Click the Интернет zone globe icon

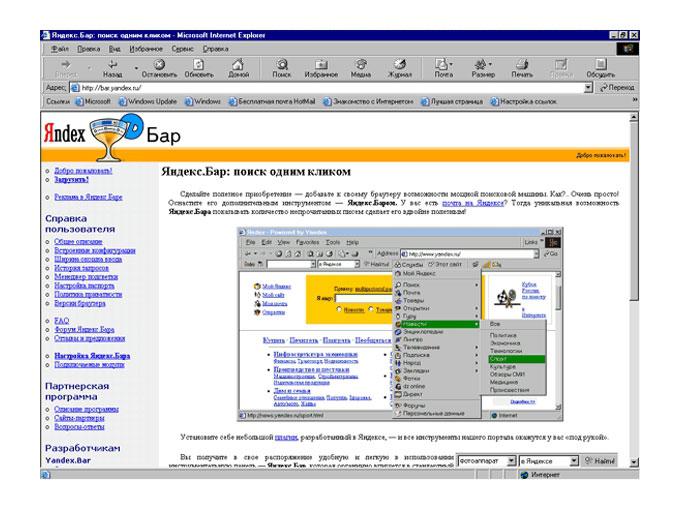point(524,475)
